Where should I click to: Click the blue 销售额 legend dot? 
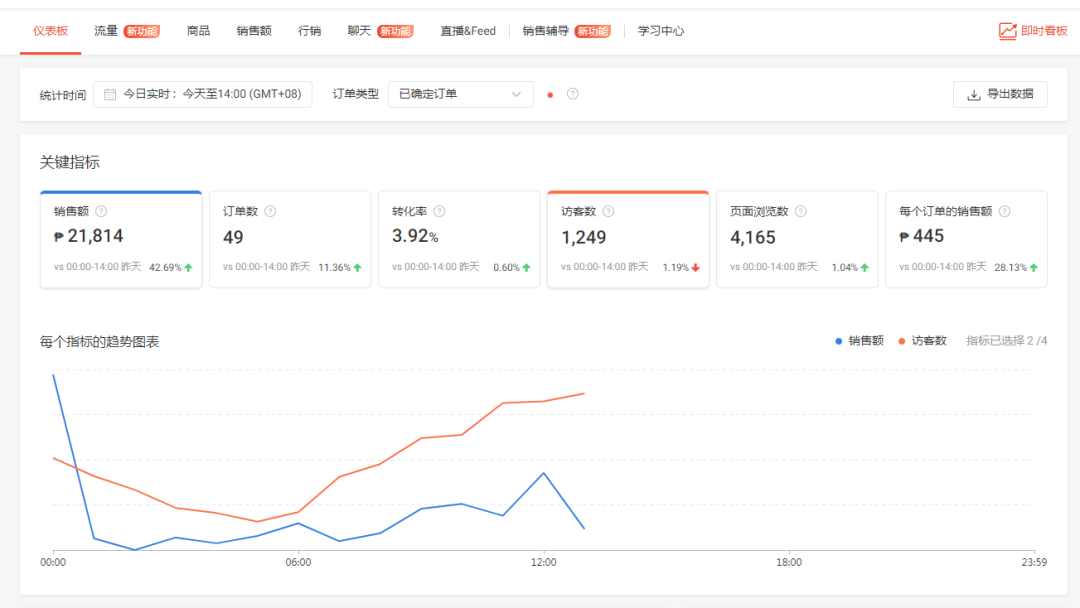[838, 341]
